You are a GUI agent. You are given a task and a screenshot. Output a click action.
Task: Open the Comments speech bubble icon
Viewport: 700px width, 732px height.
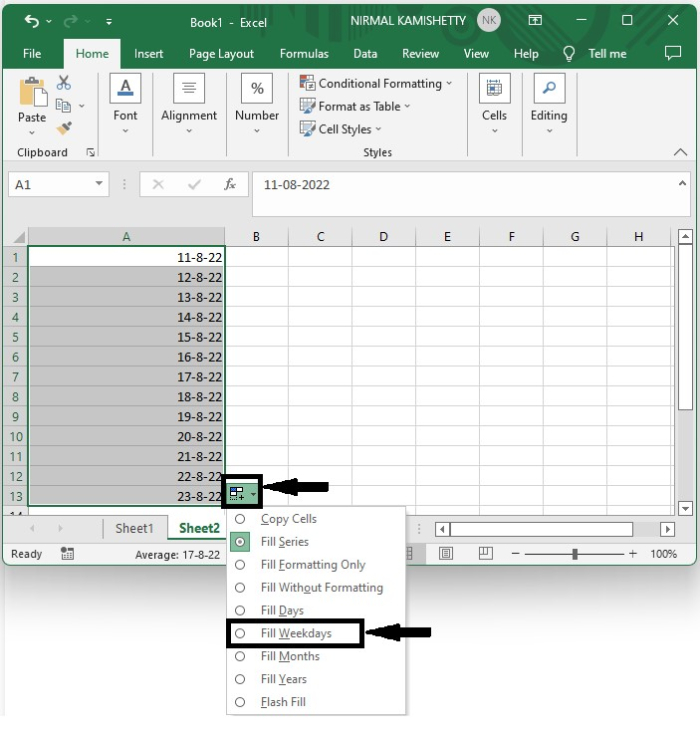pos(673,53)
